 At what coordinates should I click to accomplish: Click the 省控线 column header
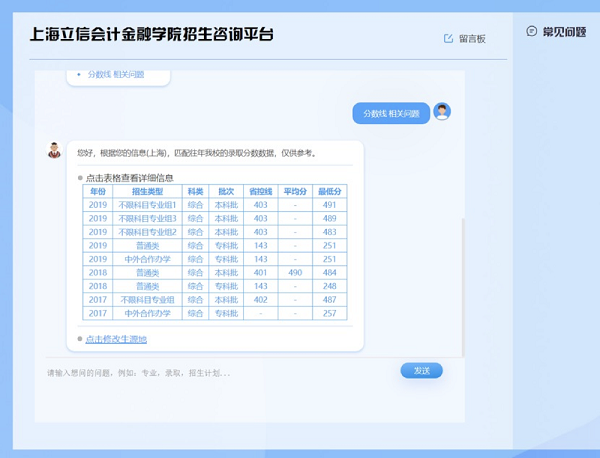[x=261, y=191]
